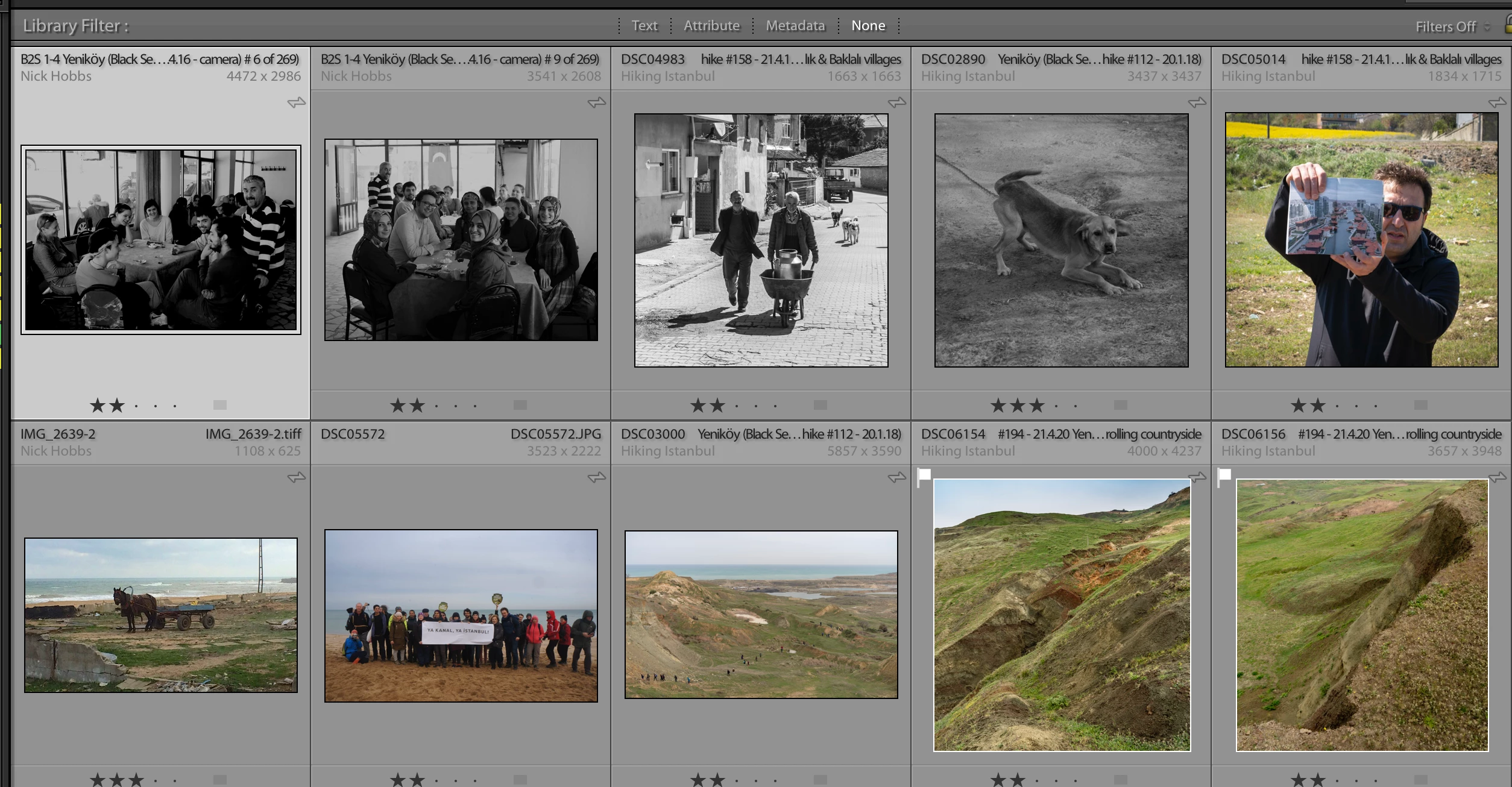The width and height of the screenshot is (1512, 787).
Task: Open color label menu for DSC05014 photo
Action: [1421, 405]
